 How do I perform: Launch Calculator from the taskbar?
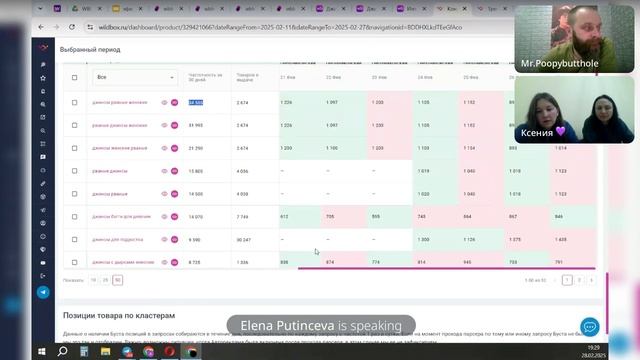click(x=84, y=351)
